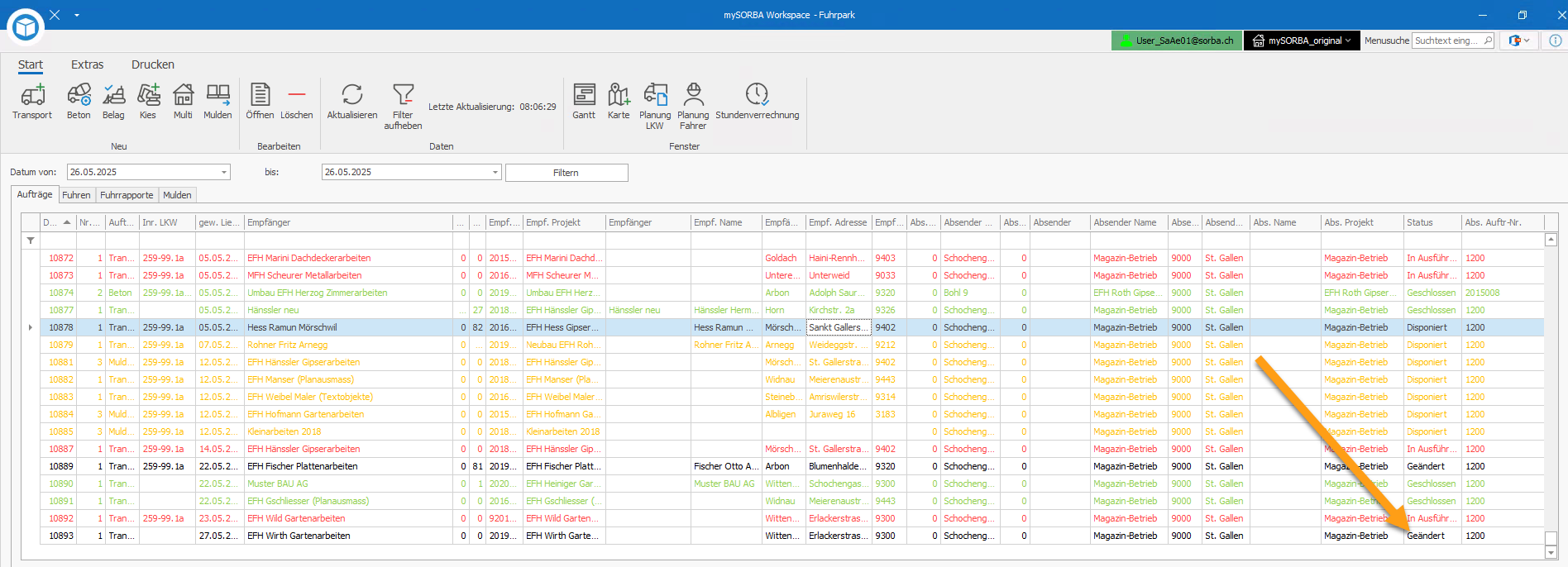Delete the selected order with Löschen

297,102
